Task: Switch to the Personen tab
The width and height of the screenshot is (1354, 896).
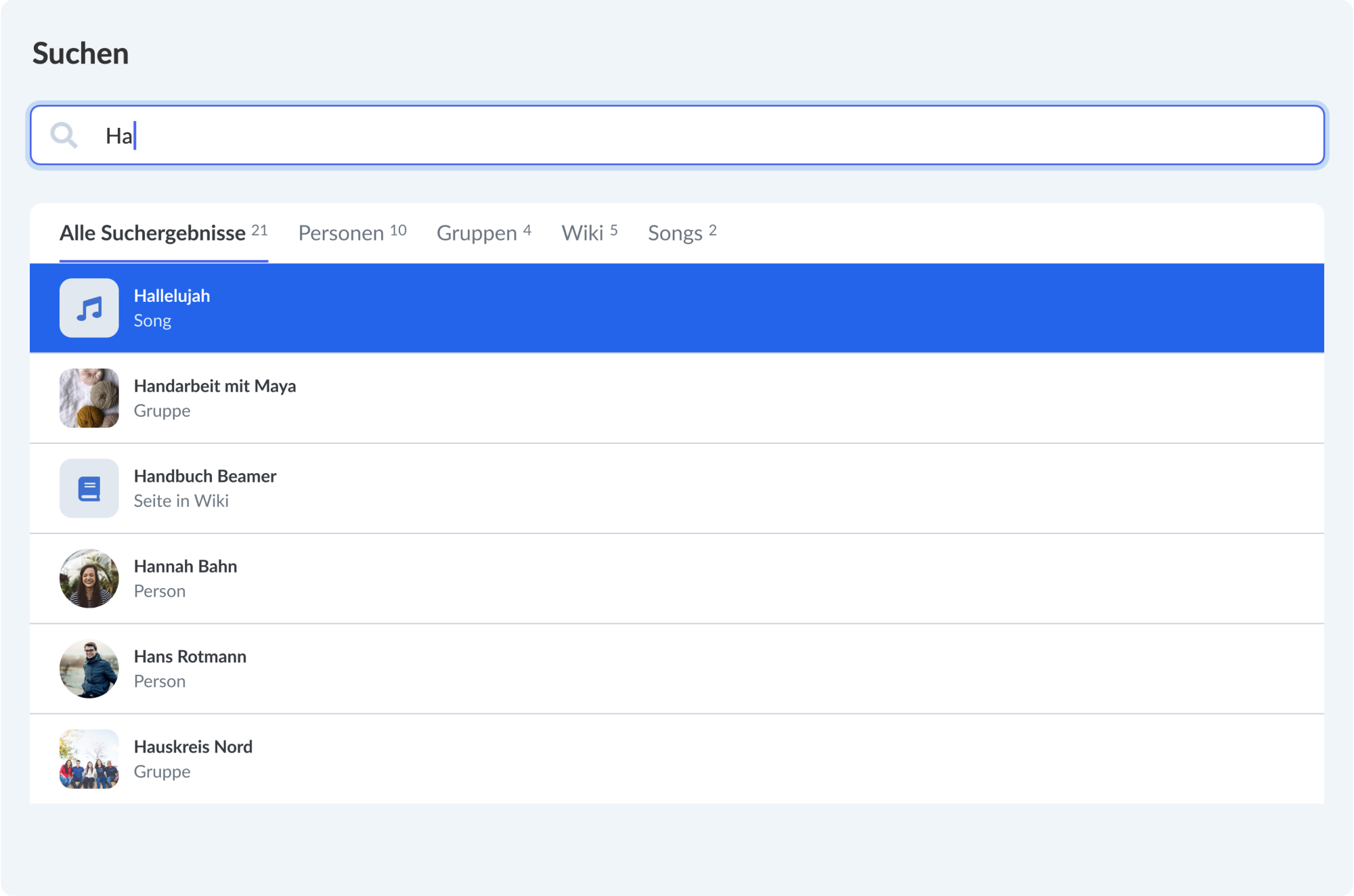Action: tap(352, 233)
